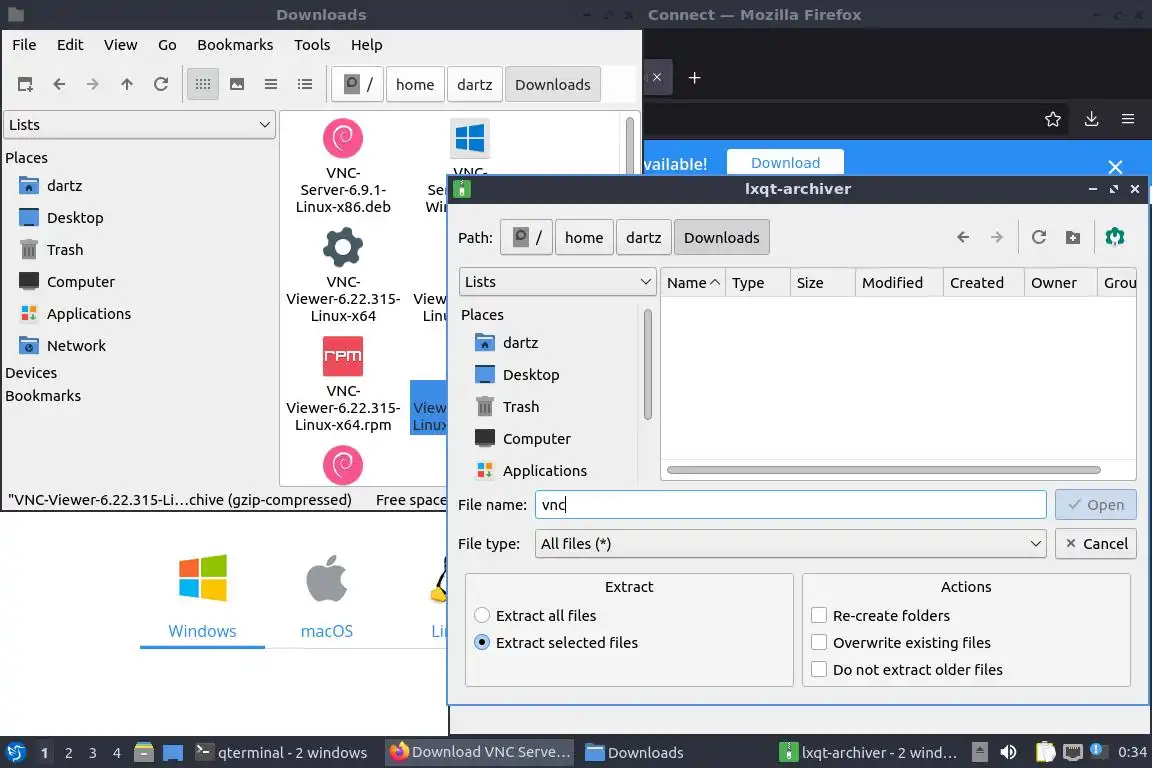Open the Tools menu

click(x=312, y=45)
